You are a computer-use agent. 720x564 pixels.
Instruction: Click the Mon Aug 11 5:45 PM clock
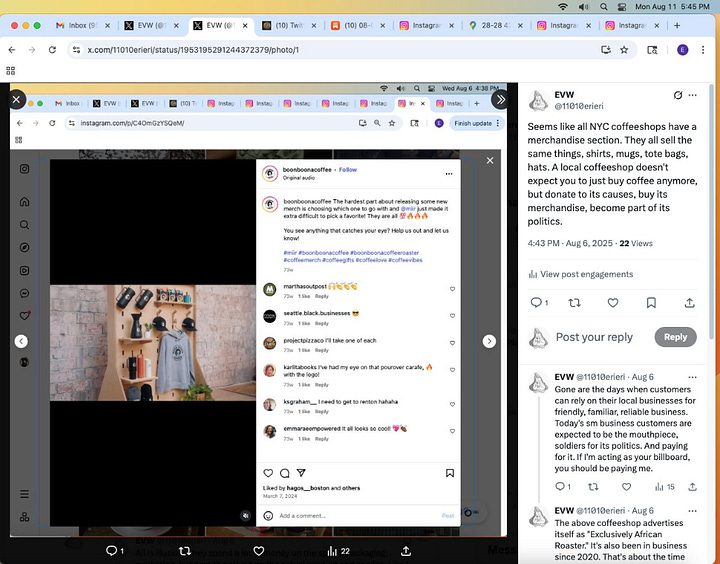click(x=672, y=7)
